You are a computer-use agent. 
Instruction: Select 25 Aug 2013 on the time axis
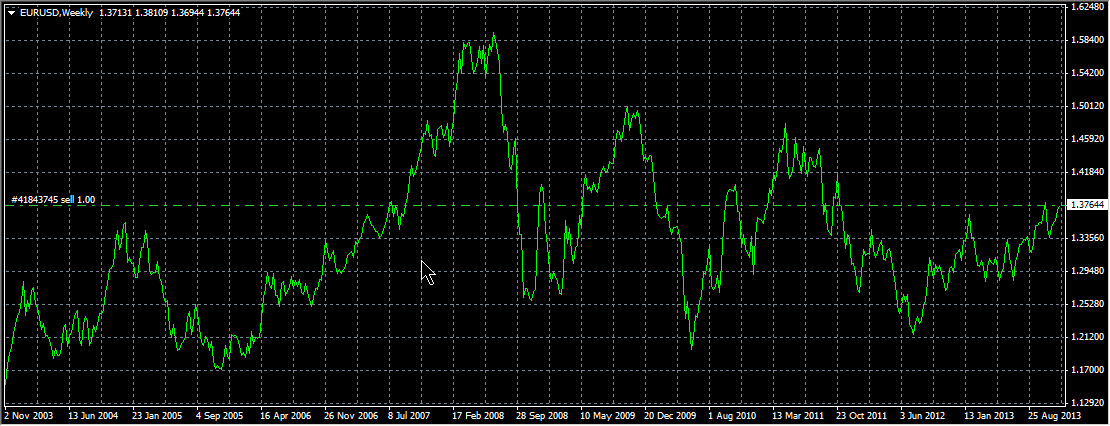tap(1054, 415)
